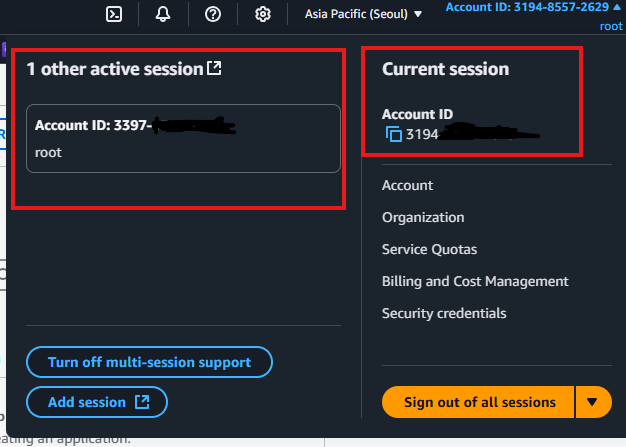Open Billing and Cost Management
The image size is (626, 447).
(x=475, y=281)
